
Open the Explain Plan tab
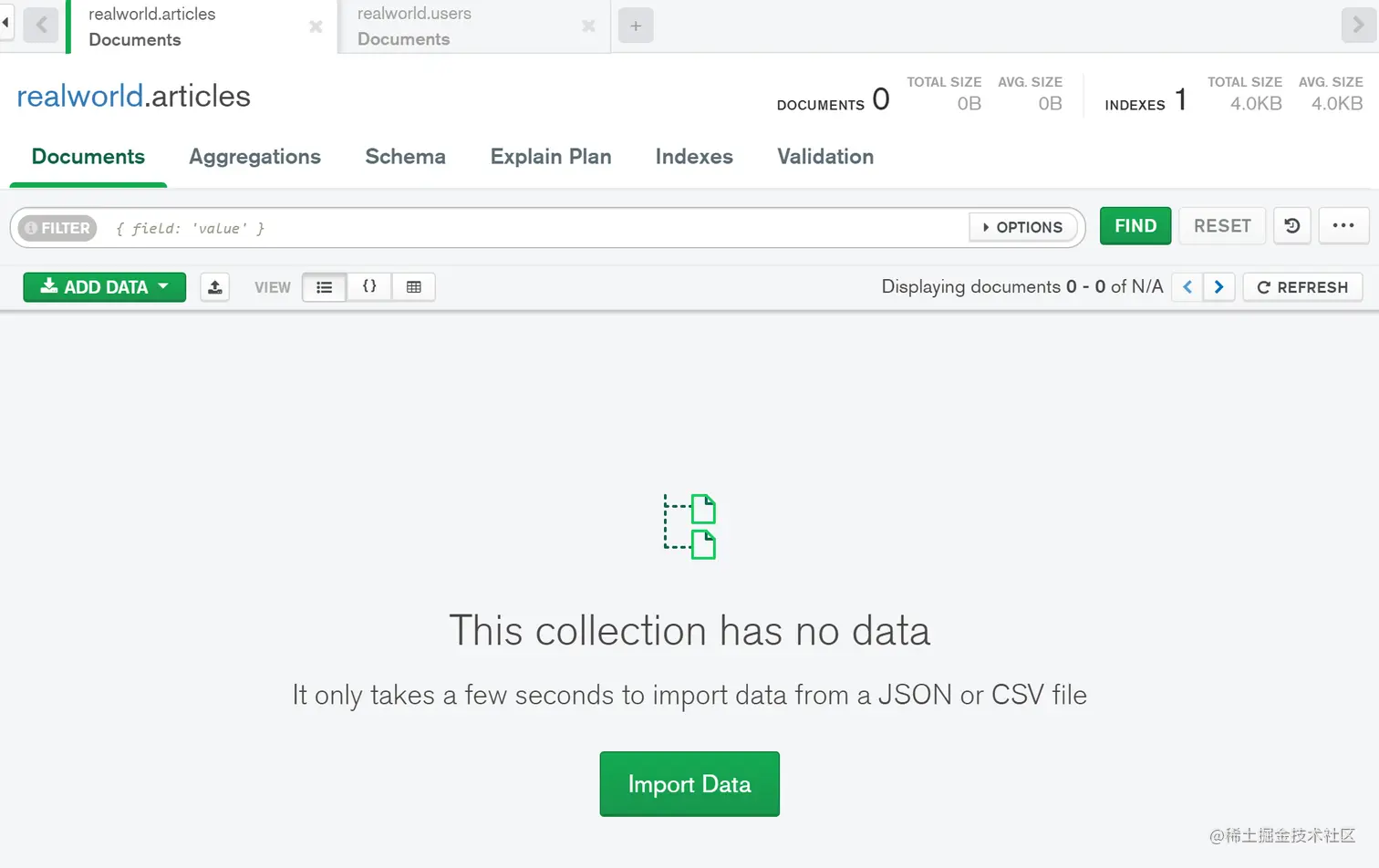(x=551, y=157)
